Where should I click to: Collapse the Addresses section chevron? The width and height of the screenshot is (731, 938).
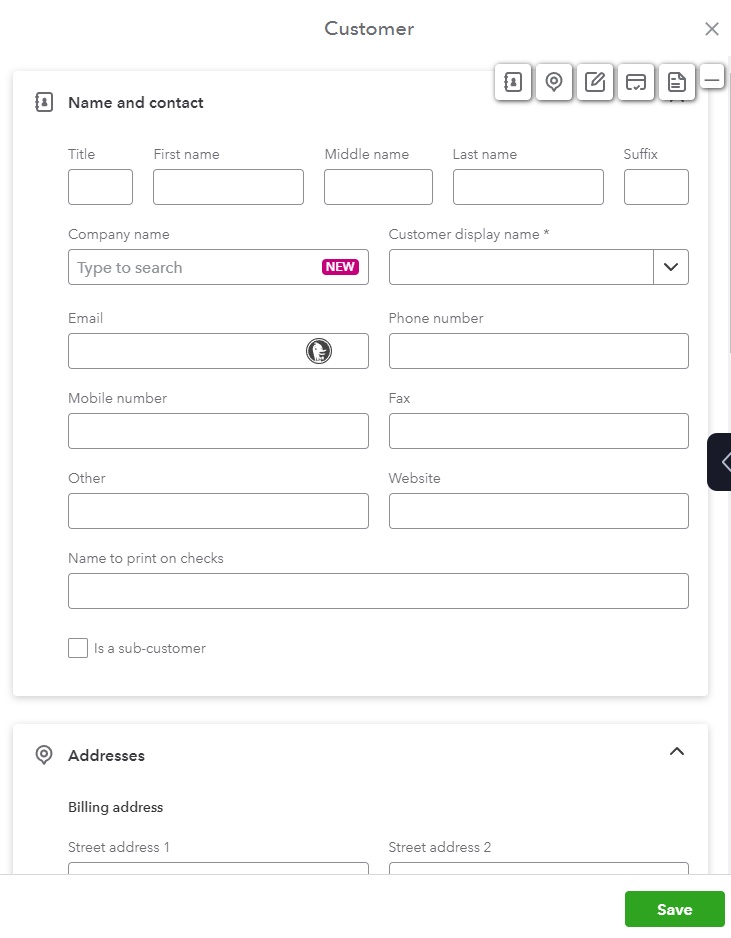coord(677,751)
